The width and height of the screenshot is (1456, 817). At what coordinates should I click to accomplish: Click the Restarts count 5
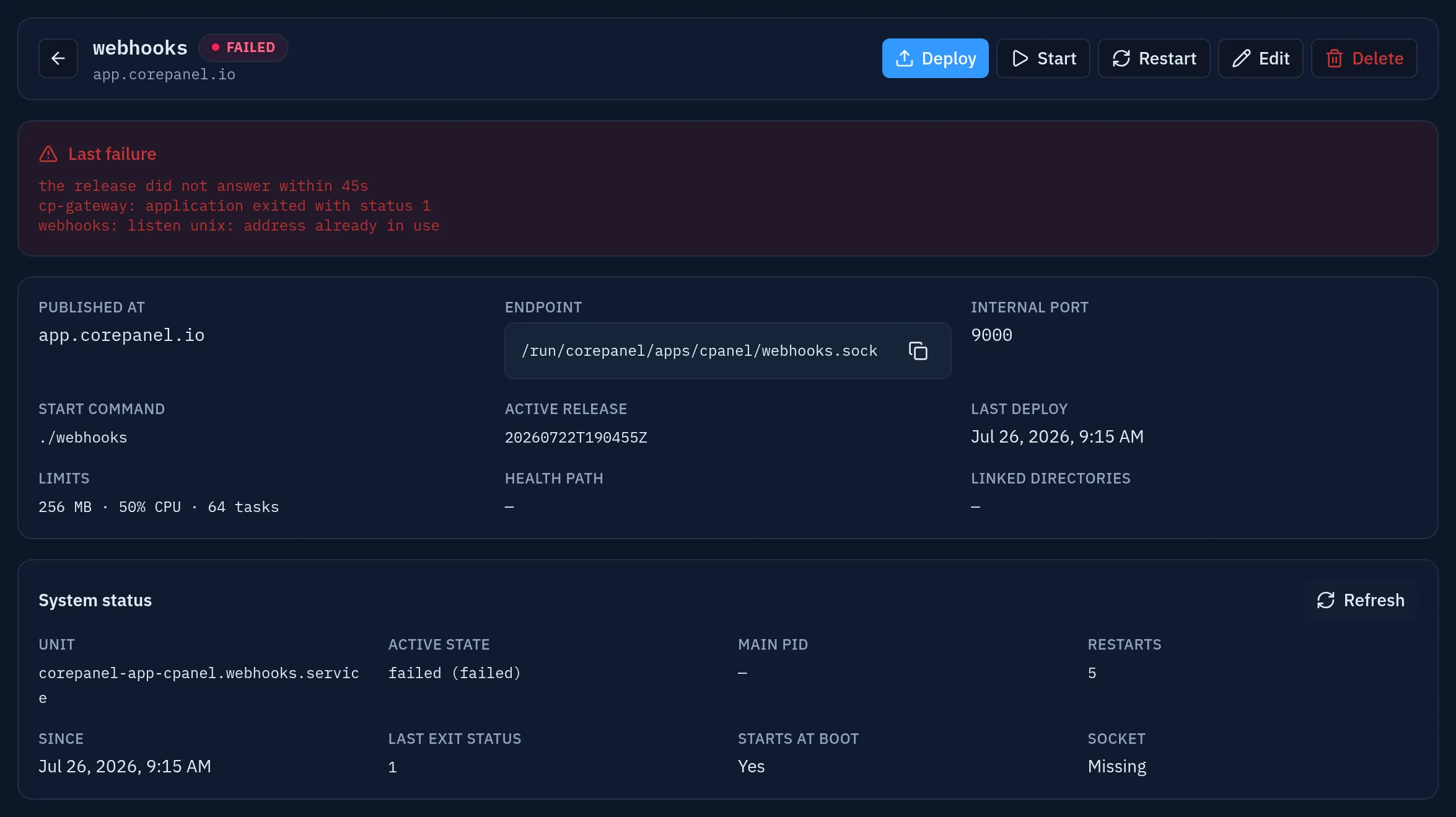point(1092,673)
